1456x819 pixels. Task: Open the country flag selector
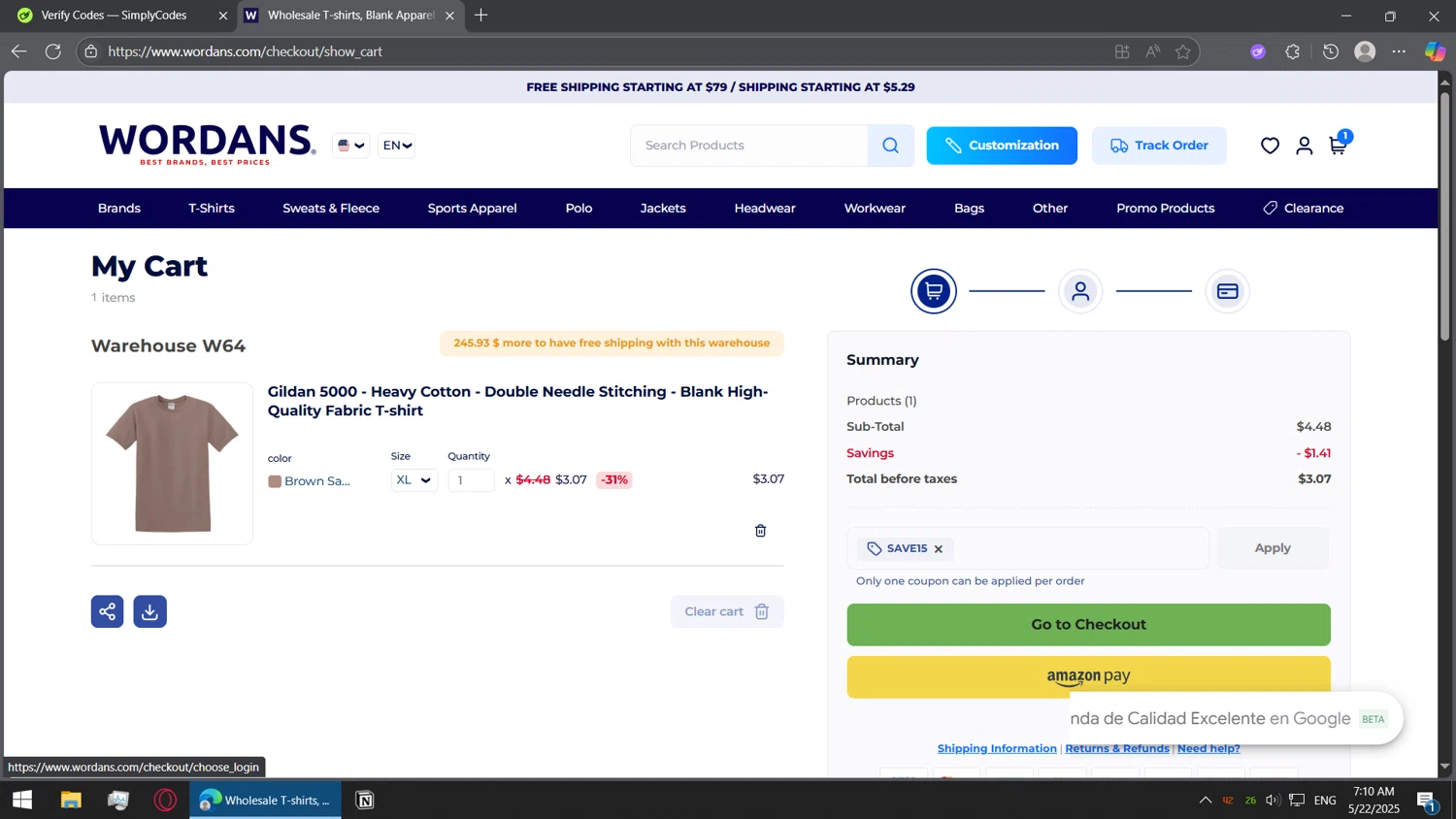click(350, 146)
